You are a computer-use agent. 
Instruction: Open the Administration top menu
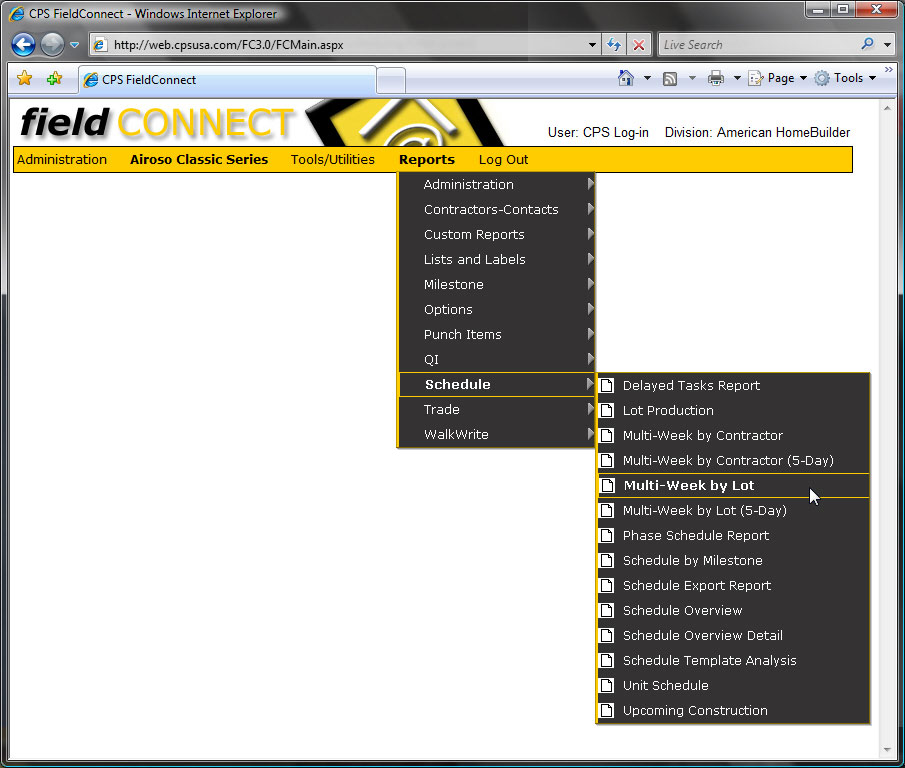pyautogui.click(x=62, y=159)
